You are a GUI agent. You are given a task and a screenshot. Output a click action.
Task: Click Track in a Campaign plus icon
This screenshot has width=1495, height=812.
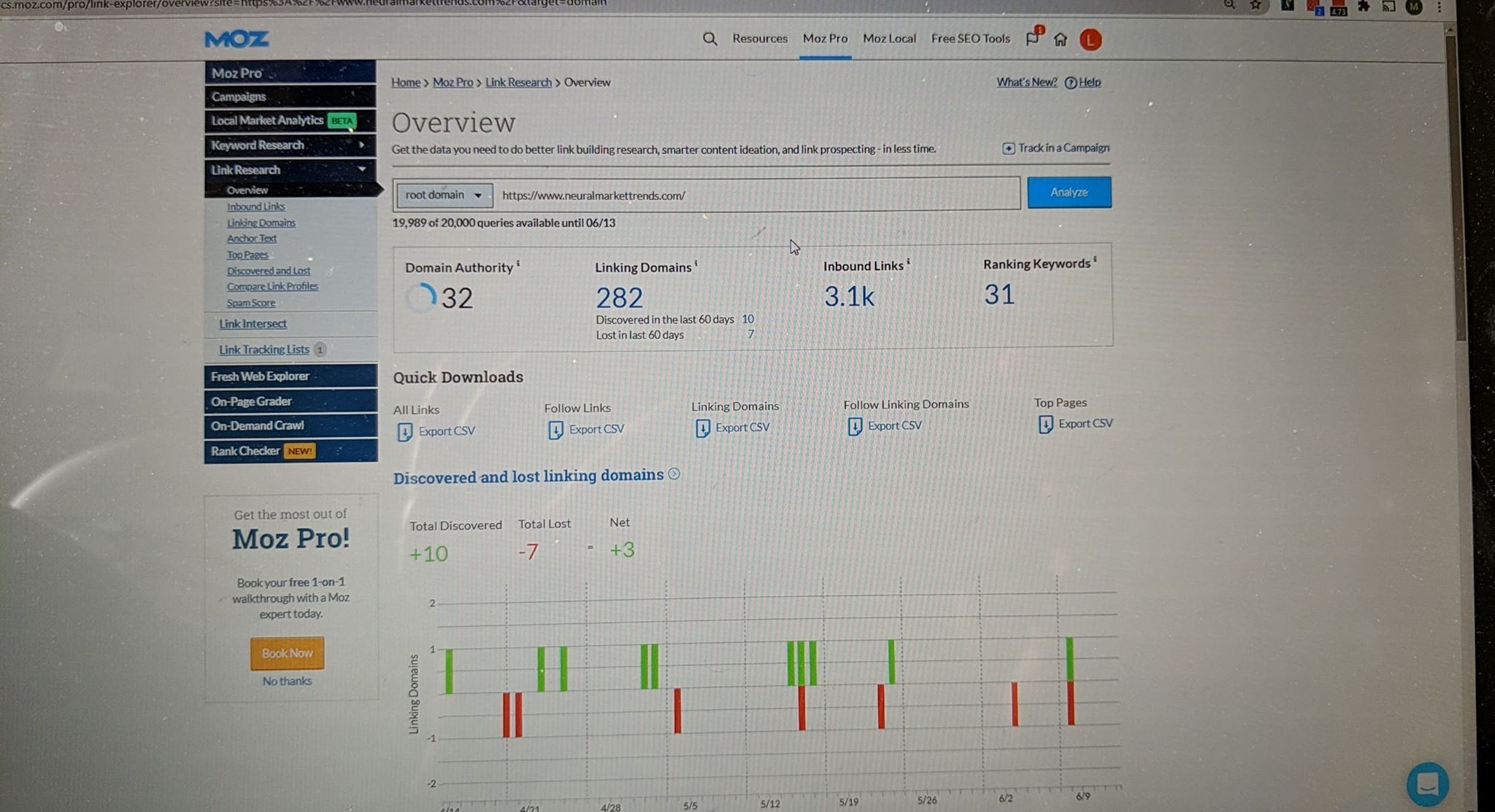pyautogui.click(x=1008, y=148)
